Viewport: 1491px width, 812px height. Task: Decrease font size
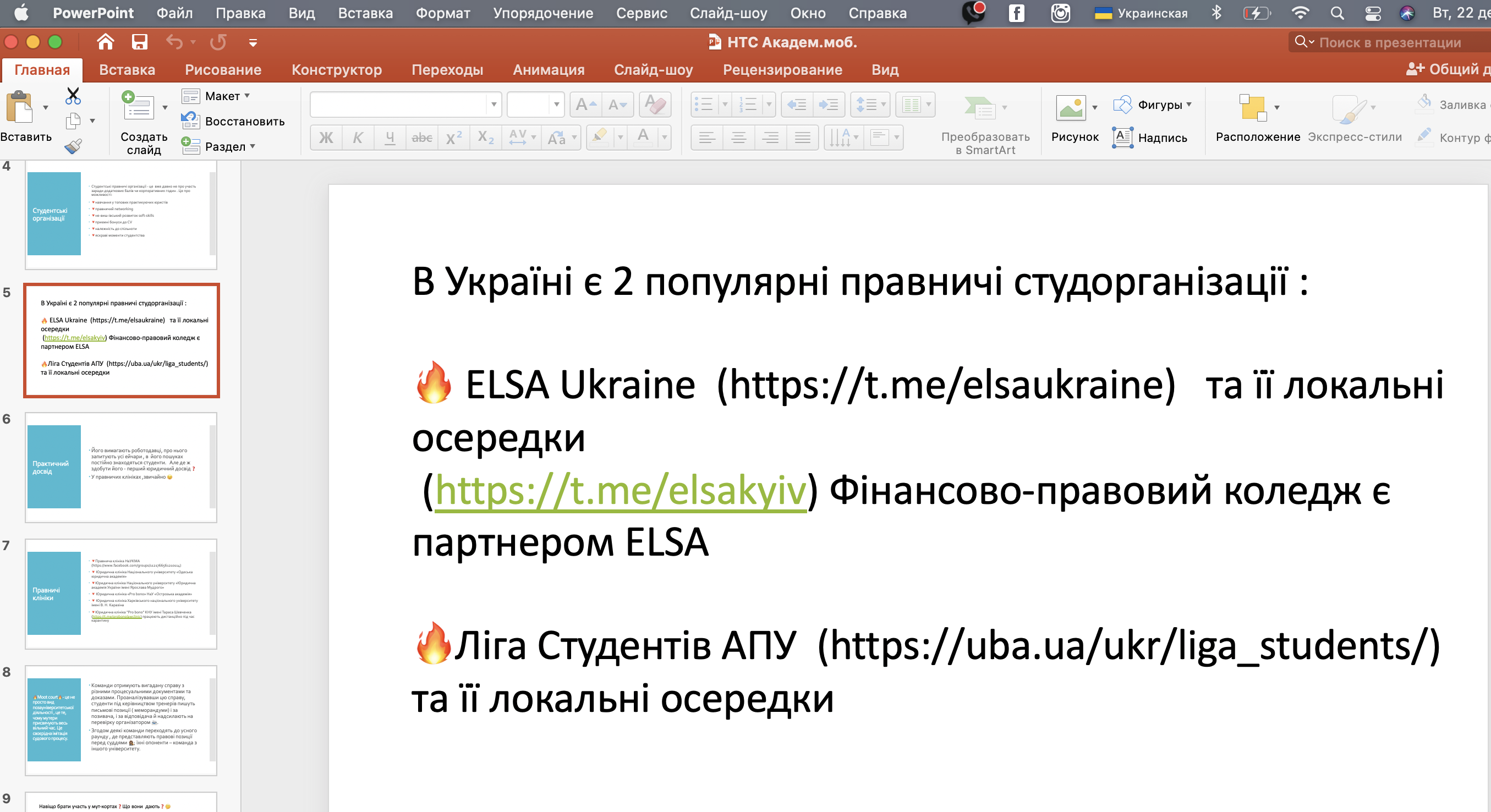tap(618, 105)
